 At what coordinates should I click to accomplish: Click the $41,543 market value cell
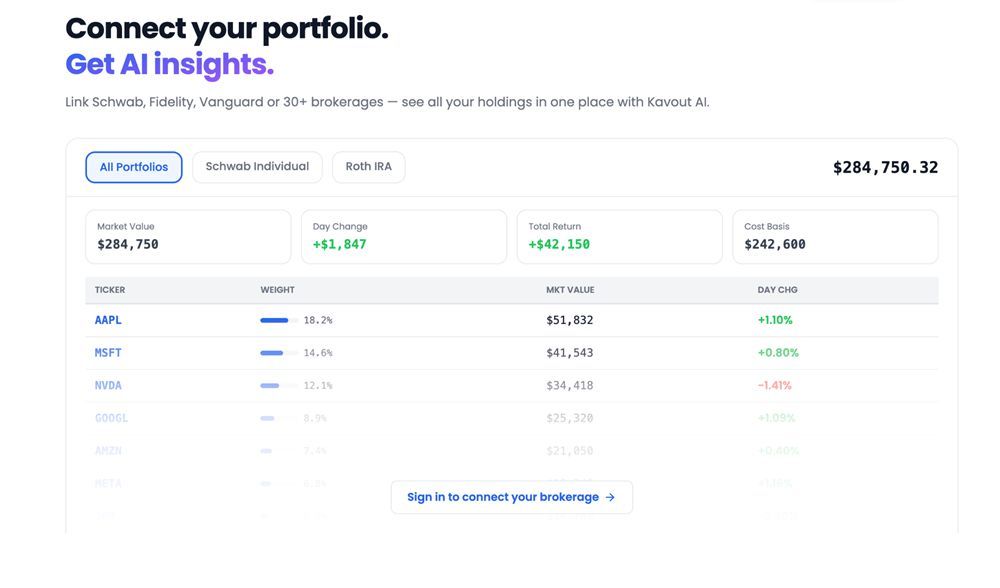point(570,353)
